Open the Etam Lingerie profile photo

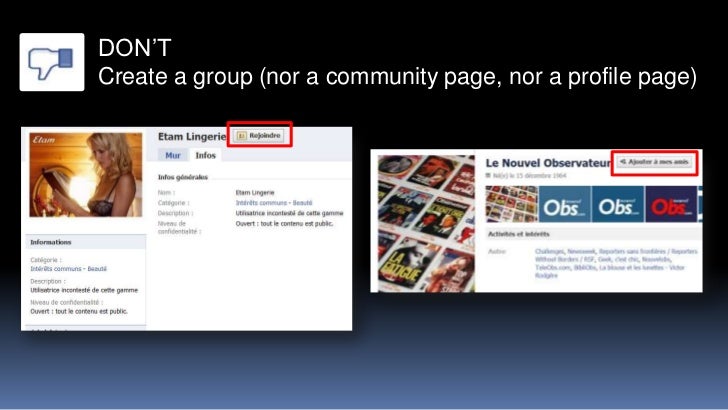[86, 175]
